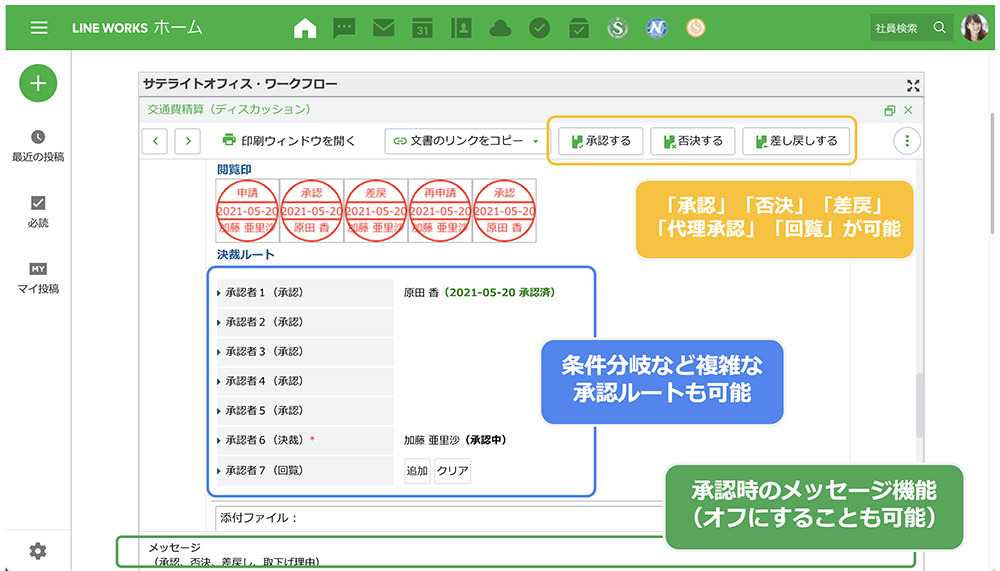Open the hamburger menu in the header
Screen dimensions: 1000x571
(x=39, y=27)
